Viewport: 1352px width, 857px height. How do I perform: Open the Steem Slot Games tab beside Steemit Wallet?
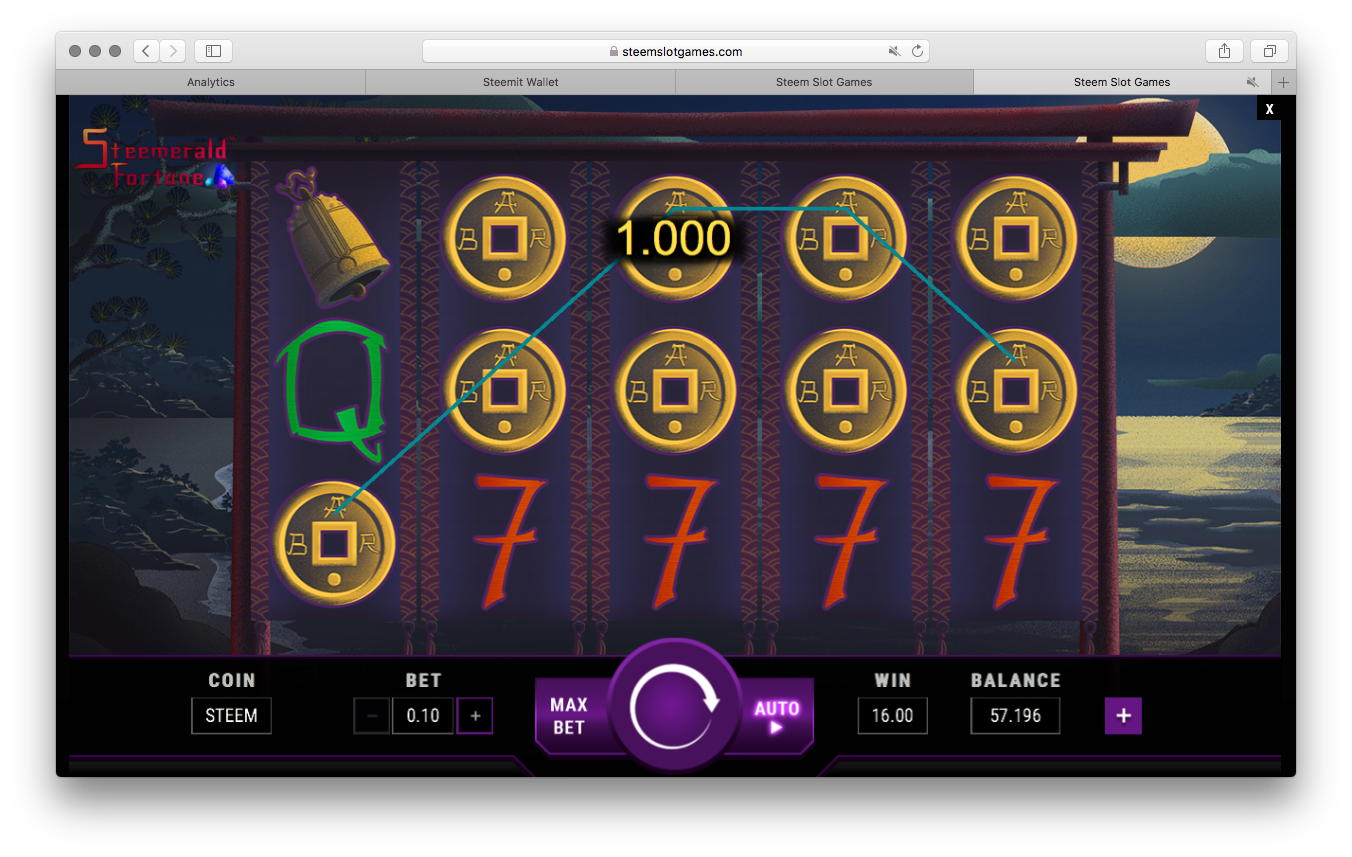824,82
